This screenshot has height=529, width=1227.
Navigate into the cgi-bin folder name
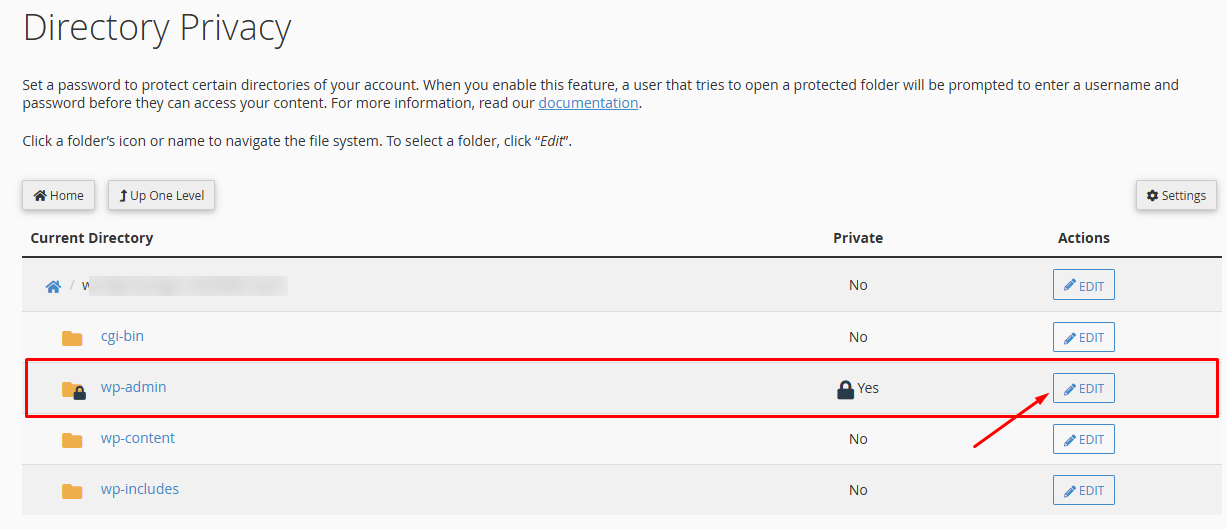point(122,336)
